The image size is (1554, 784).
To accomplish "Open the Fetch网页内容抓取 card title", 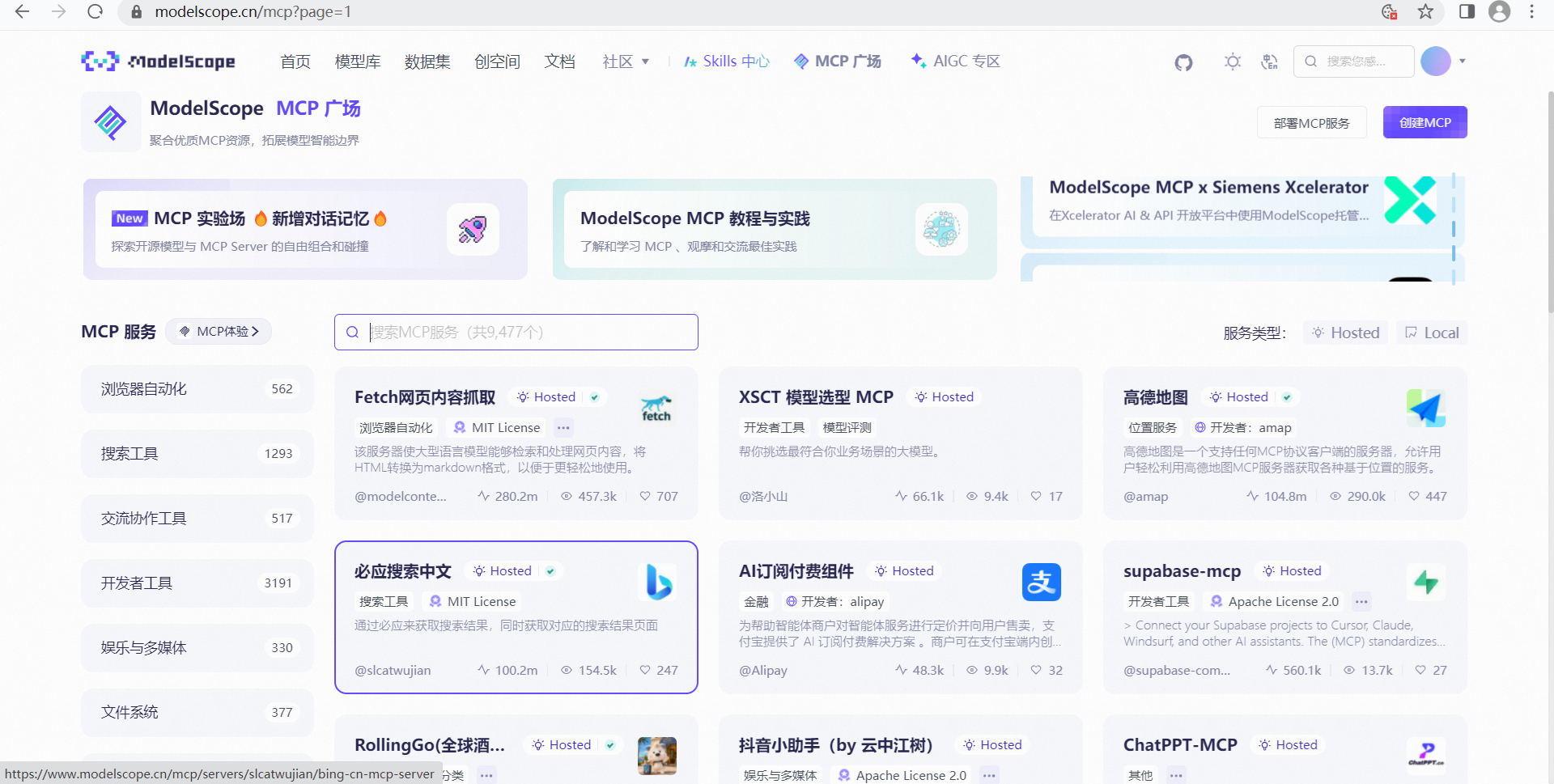I will point(425,397).
